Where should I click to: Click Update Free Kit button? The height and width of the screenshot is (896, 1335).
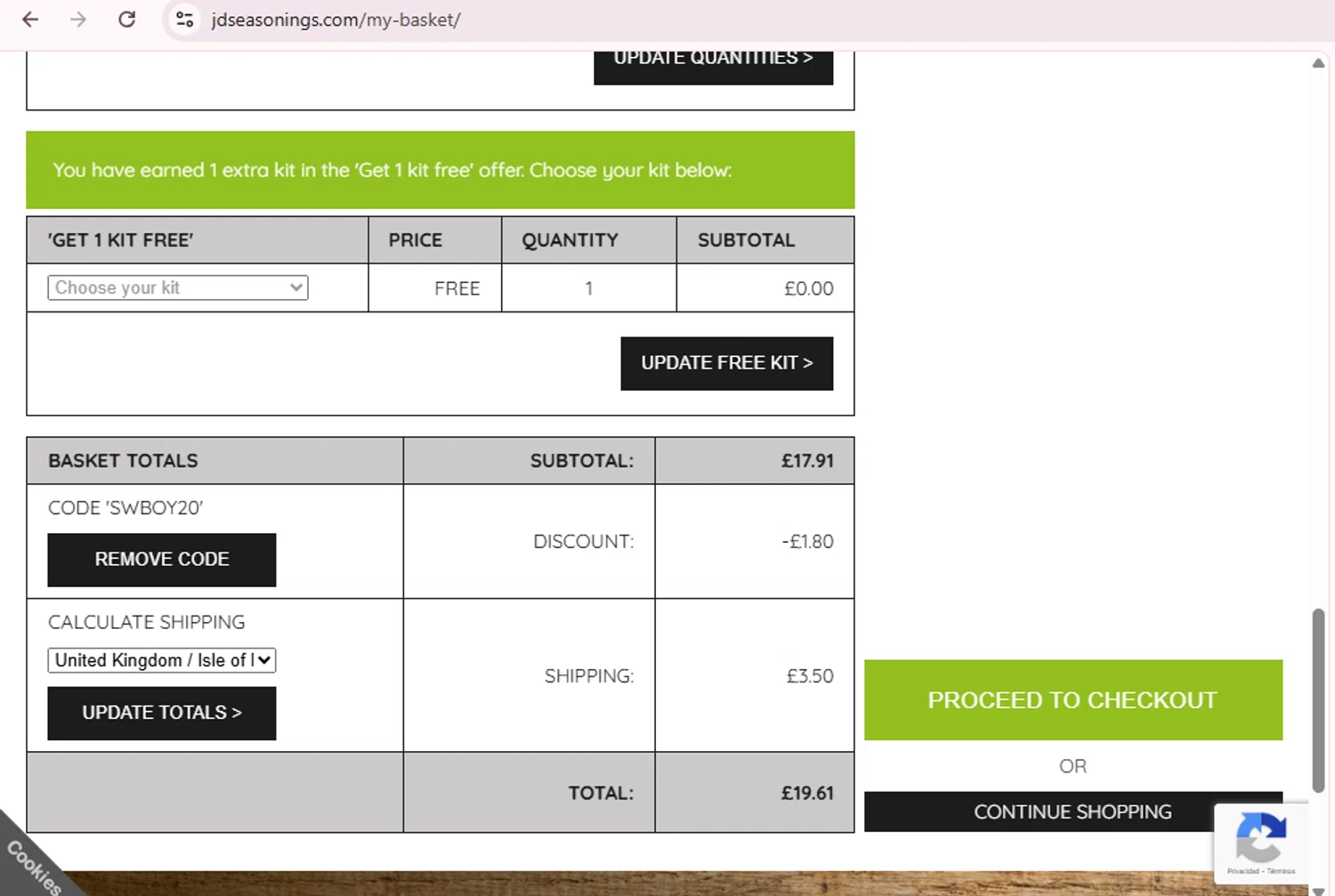(x=727, y=363)
